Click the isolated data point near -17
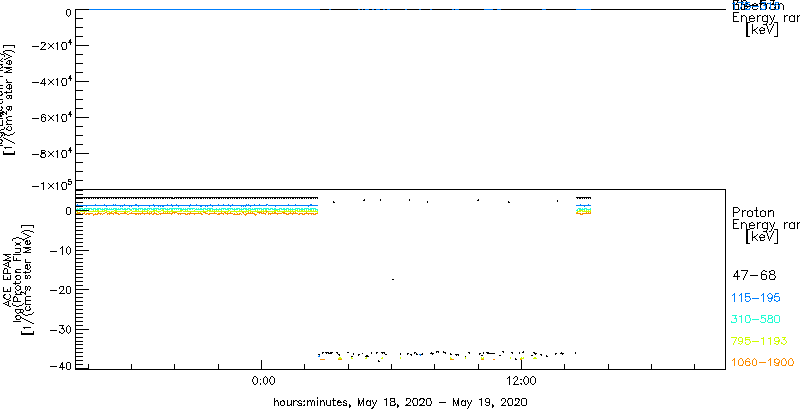 pos(393,279)
